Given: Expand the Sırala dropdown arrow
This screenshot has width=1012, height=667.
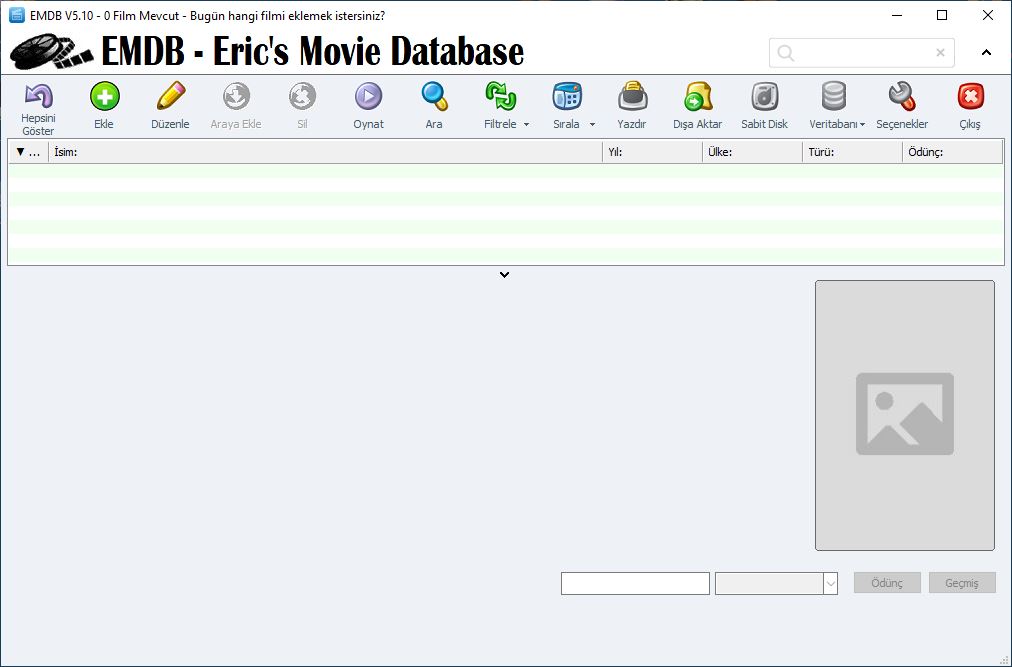Looking at the screenshot, I should [x=592, y=125].
